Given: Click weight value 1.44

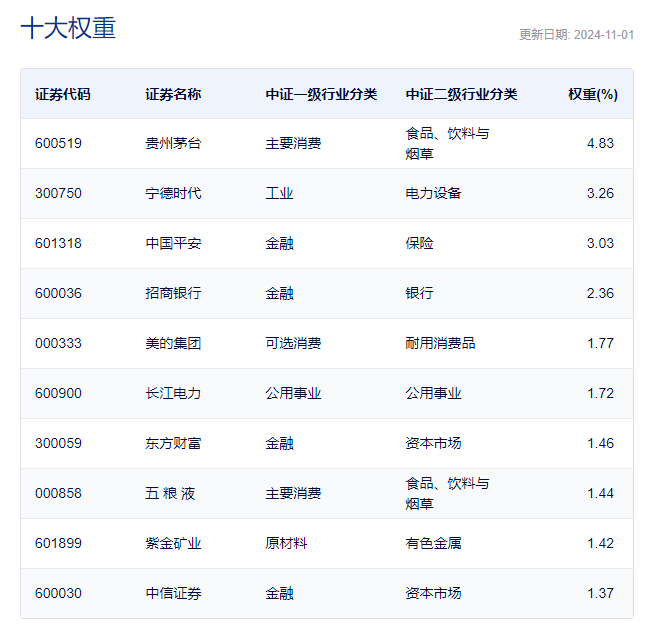Looking at the screenshot, I should (600, 493).
